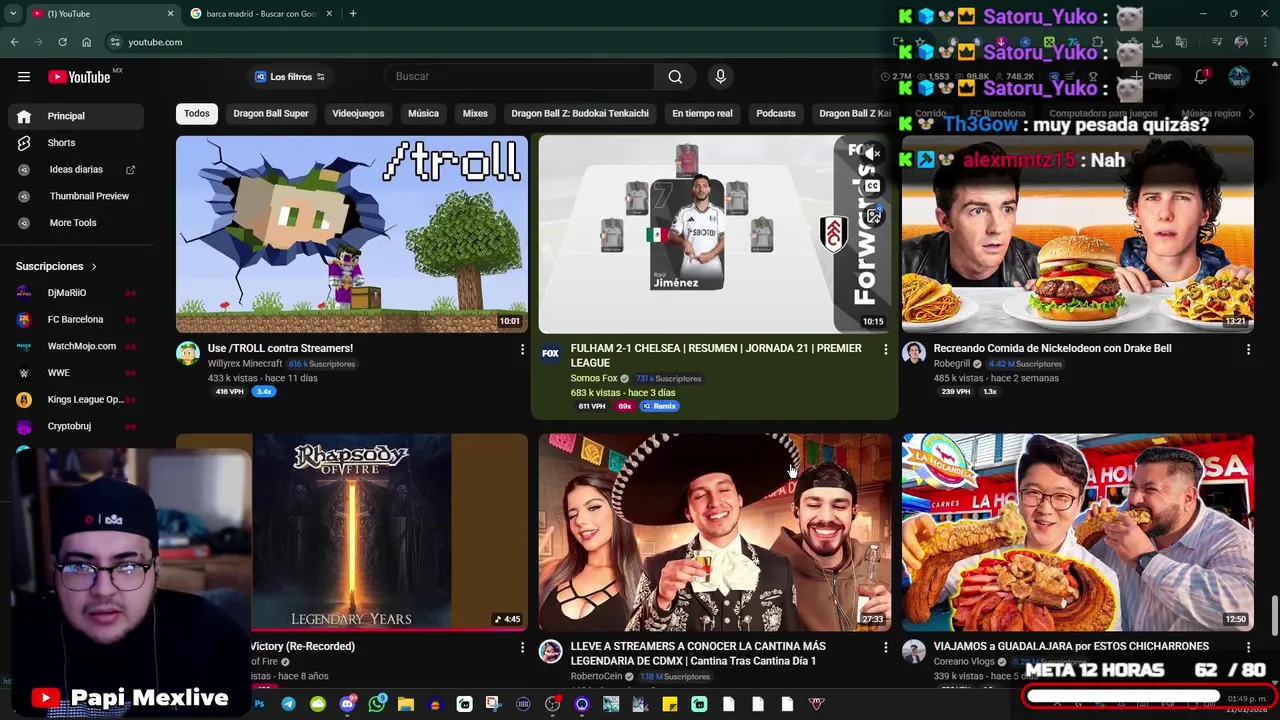Image resolution: width=1280 pixels, height=720 pixels.
Task: Open options menu for Victory (Re-Recorded)
Action: coord(521,647)
